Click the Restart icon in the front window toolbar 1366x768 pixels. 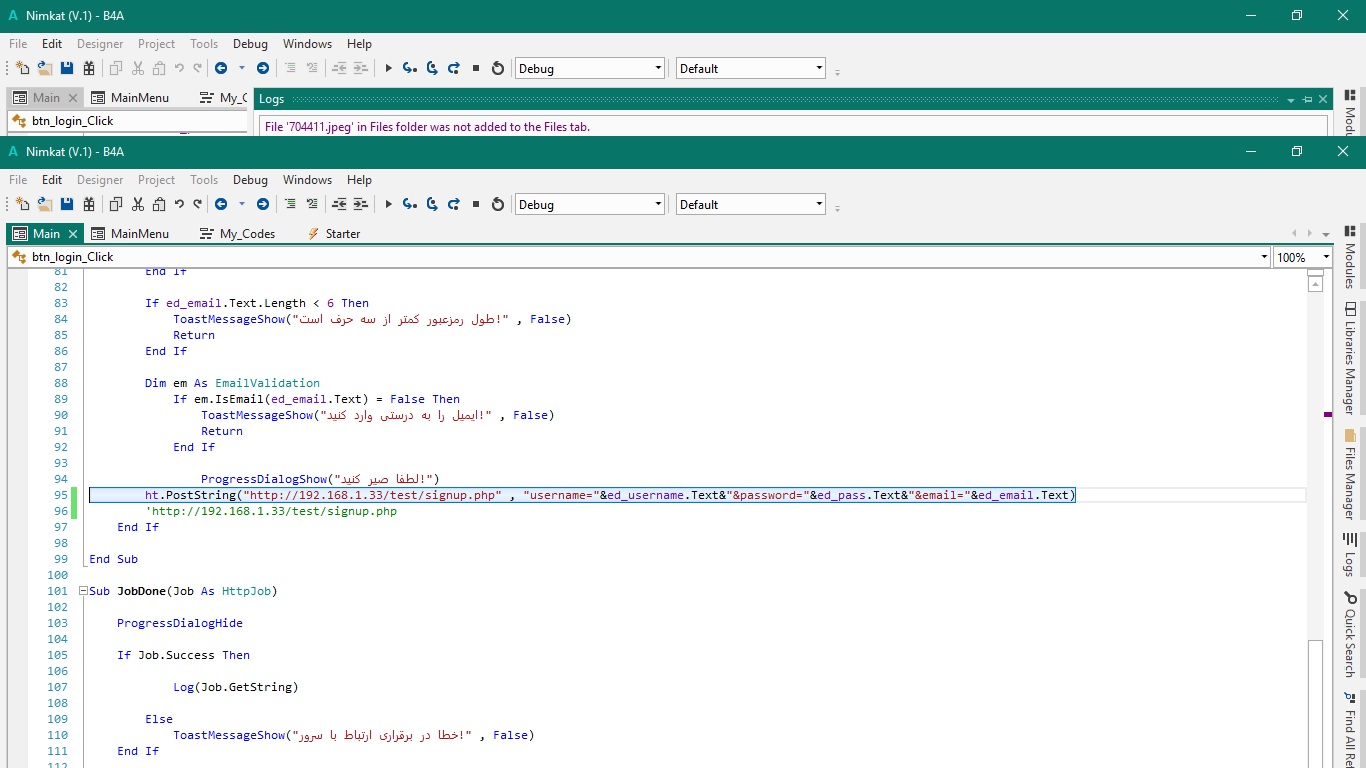click(x=498, y=204)
